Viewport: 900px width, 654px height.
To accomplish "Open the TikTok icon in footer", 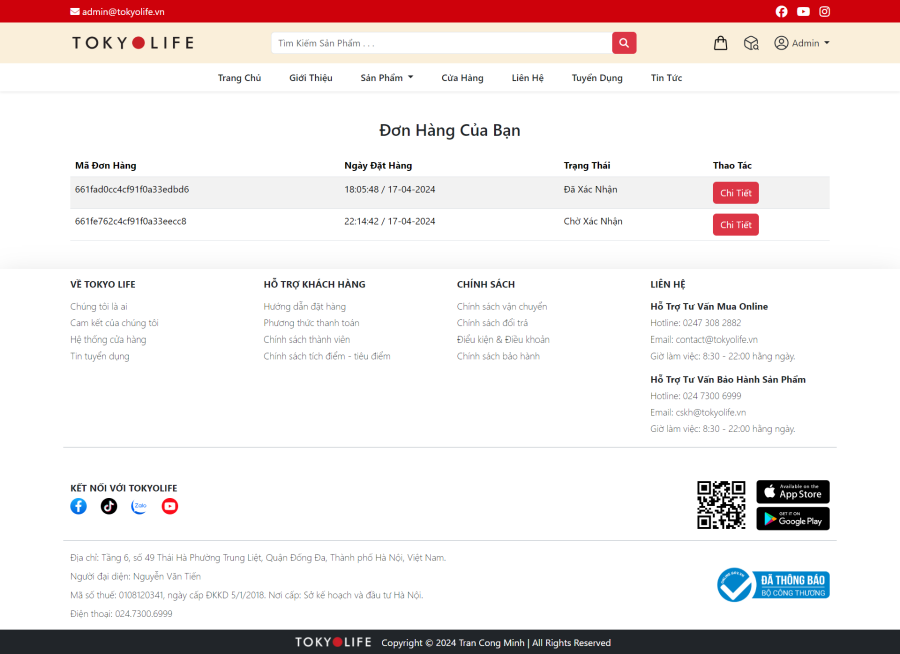I will point(108,506).
